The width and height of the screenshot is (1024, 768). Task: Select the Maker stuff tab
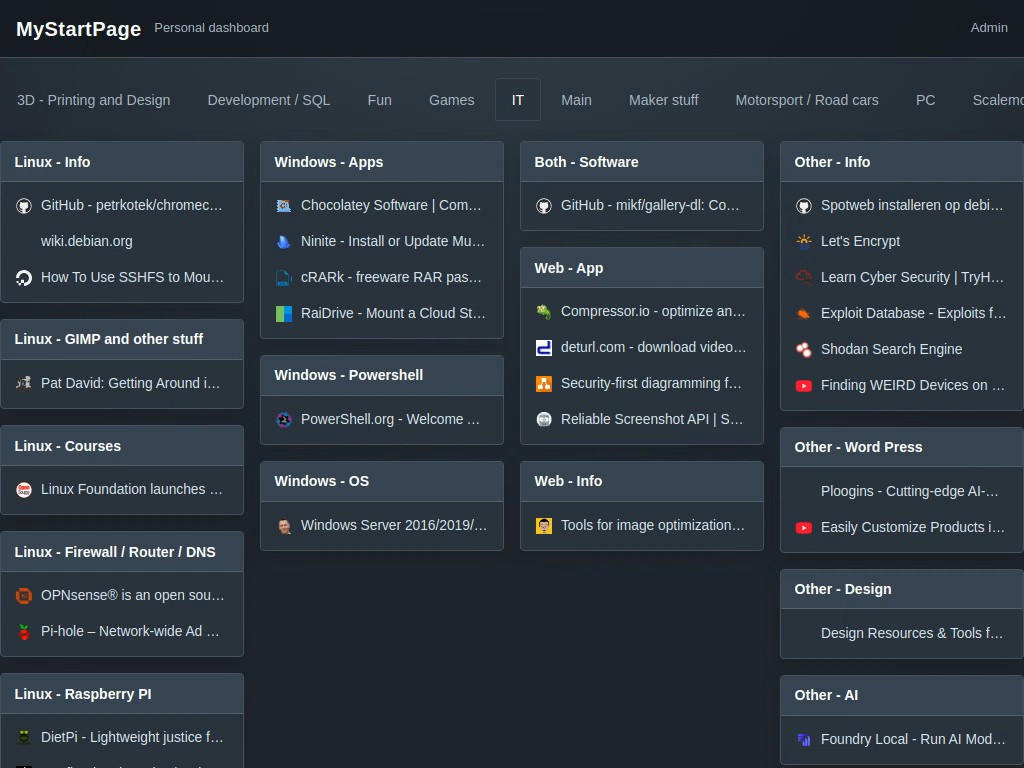664,100
